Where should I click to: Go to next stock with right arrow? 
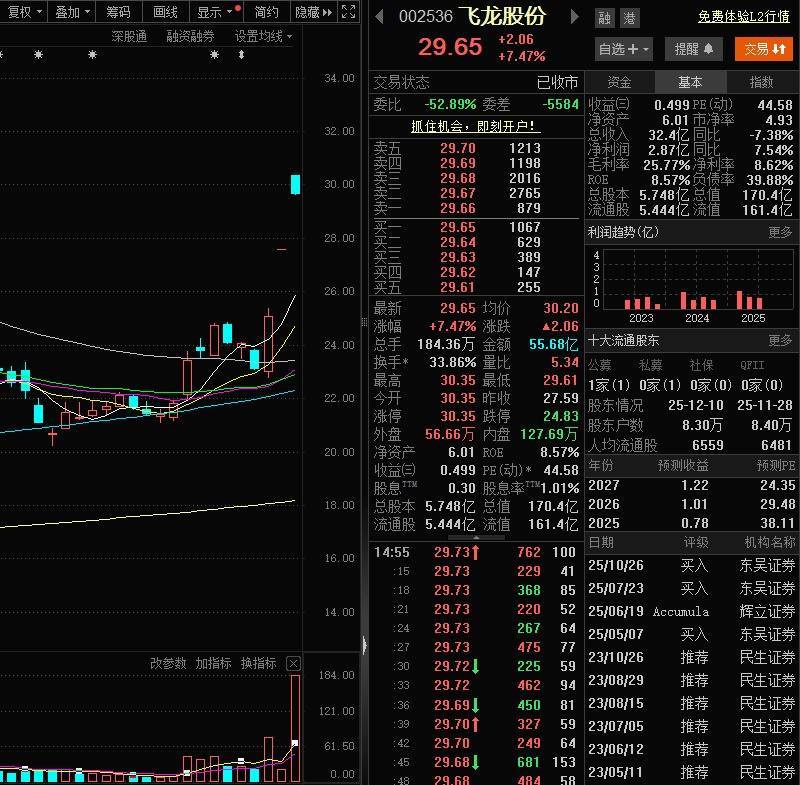[574, 17]
